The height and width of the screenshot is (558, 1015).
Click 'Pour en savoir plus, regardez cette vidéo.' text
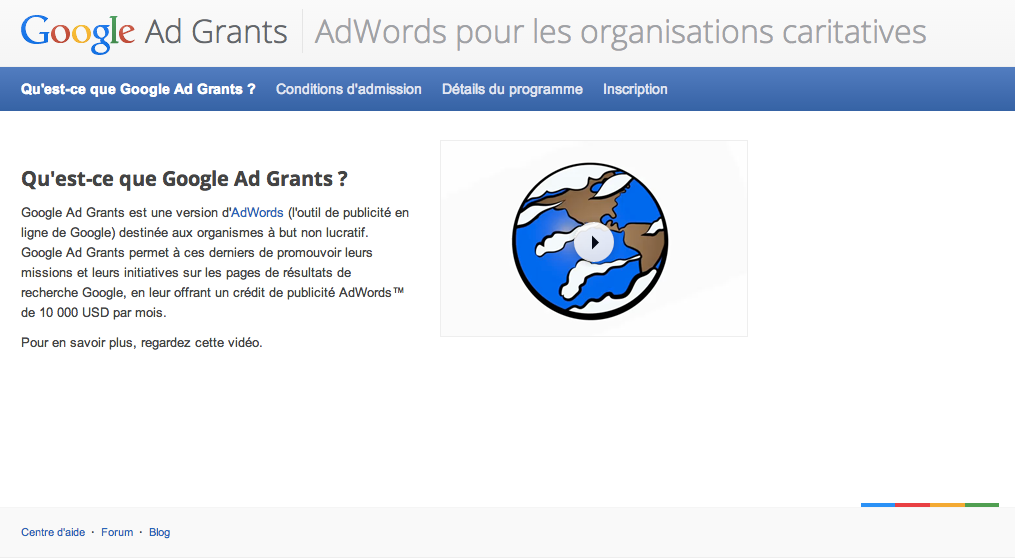[142, 342]
